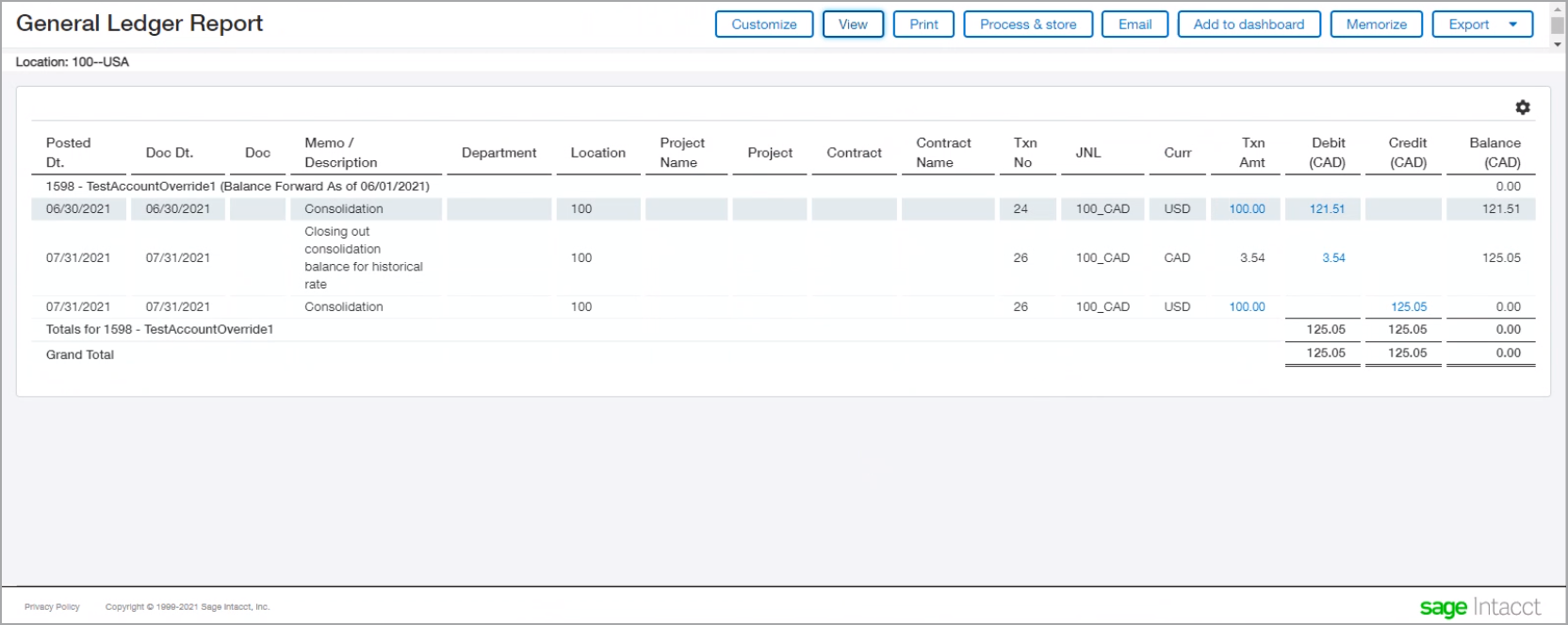Open the 121.51 debit amount link
Image resolution: width=1568 pixels, height=625 pixels.
[x=1327, y=209]
